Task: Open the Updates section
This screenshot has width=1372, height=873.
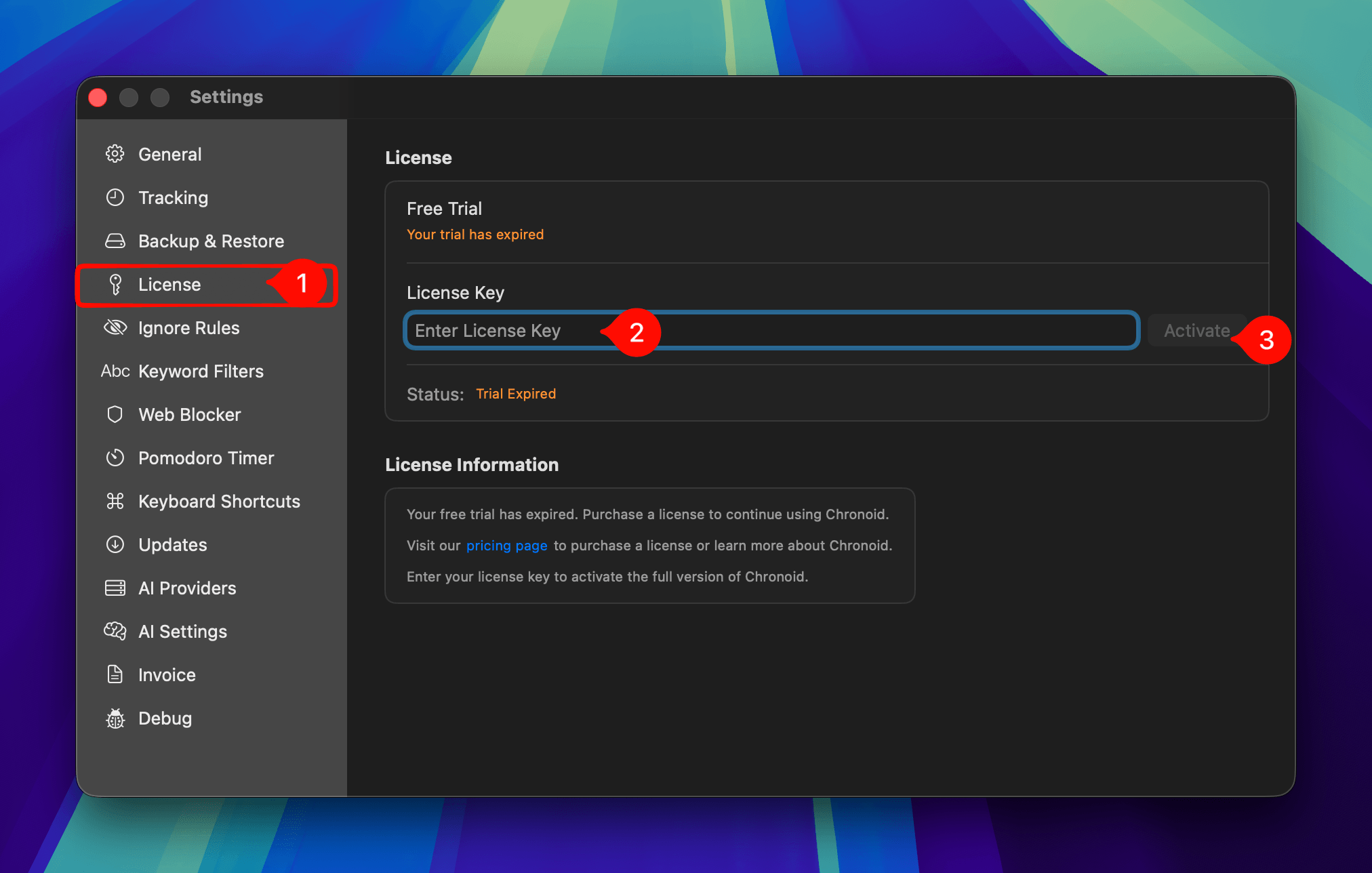Action: (x=172, y=544)
